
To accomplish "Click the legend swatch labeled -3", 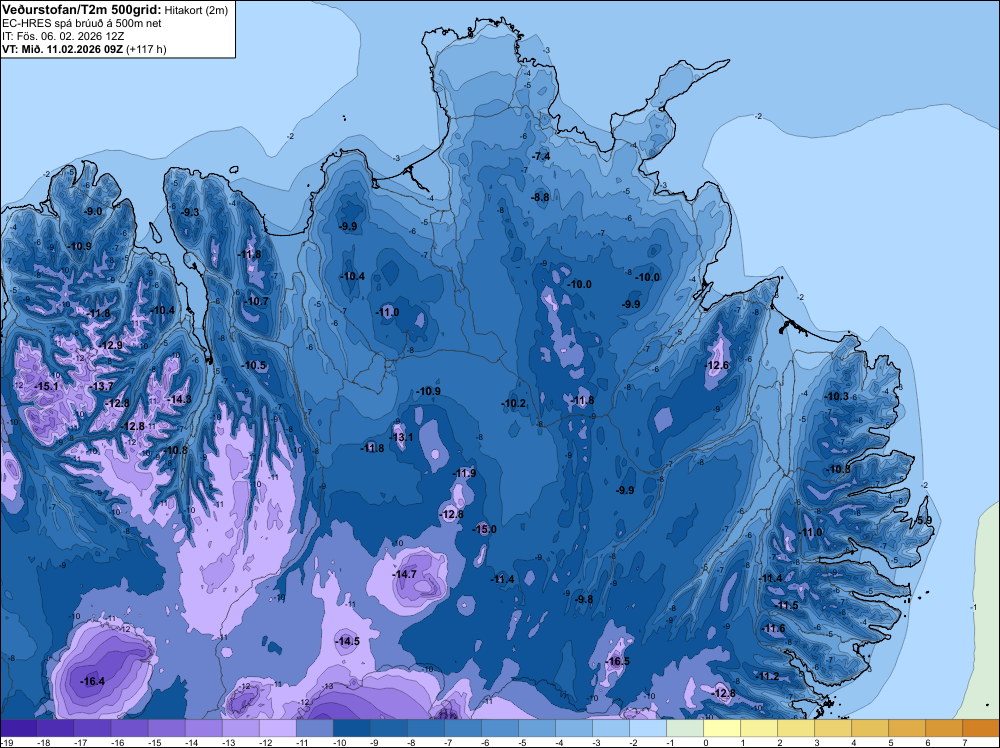I will [610, 728].
